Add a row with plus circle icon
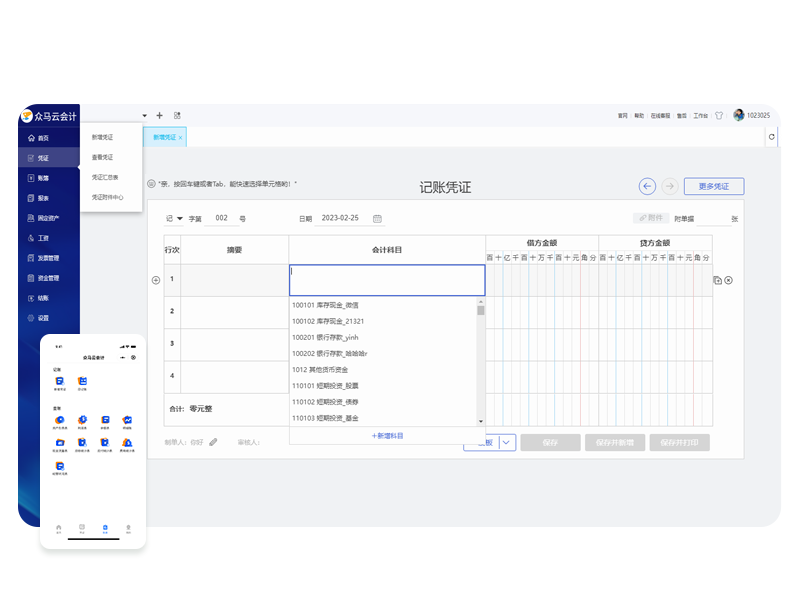Screen dimensions: 800x600 tap(156, 280)
